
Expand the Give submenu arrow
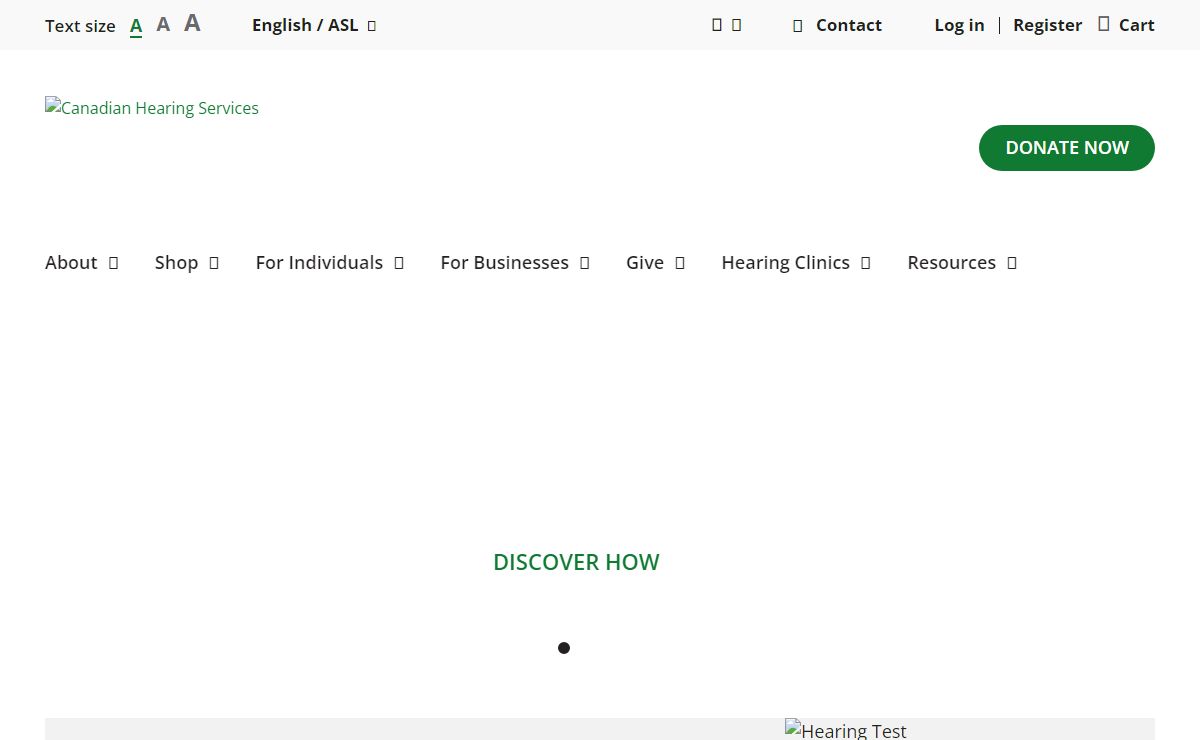(680, 263)
